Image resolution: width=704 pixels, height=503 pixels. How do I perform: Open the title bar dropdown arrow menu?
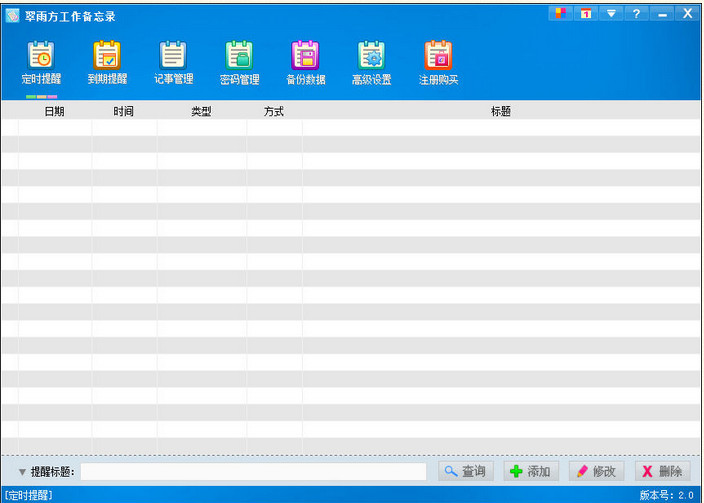(x=611, y=13)
